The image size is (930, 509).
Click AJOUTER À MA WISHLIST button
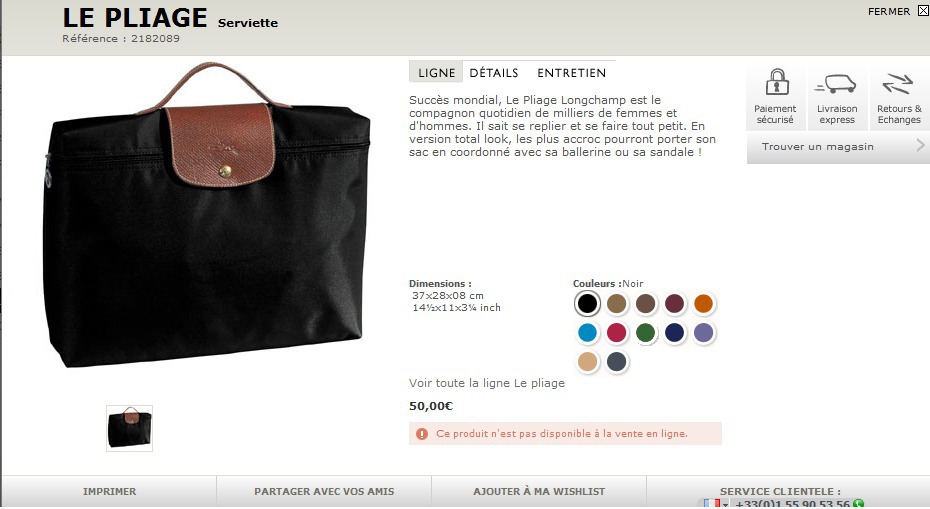click(x=539, y=491)
